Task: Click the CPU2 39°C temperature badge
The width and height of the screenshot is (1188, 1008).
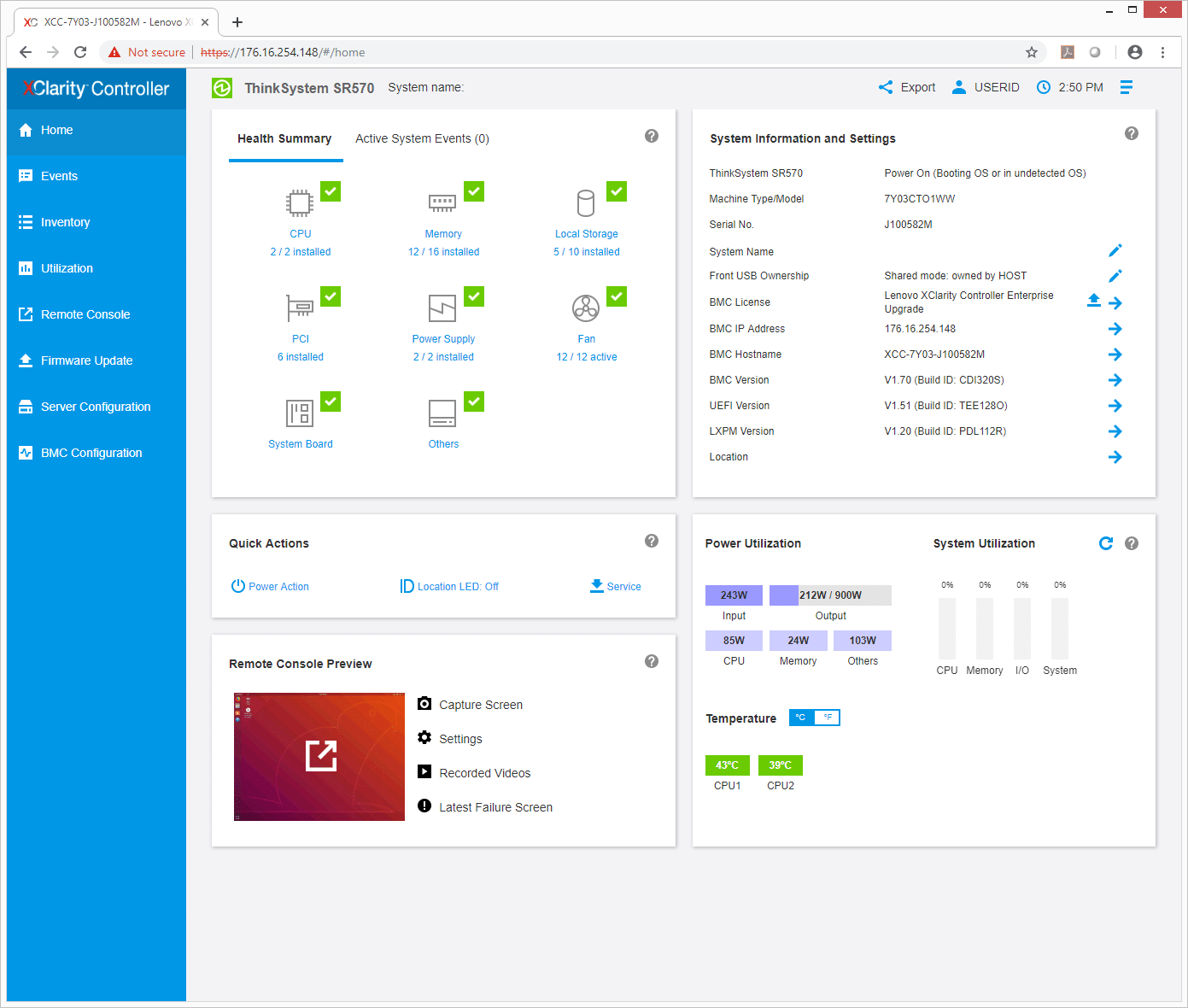Action: [781, 765]
